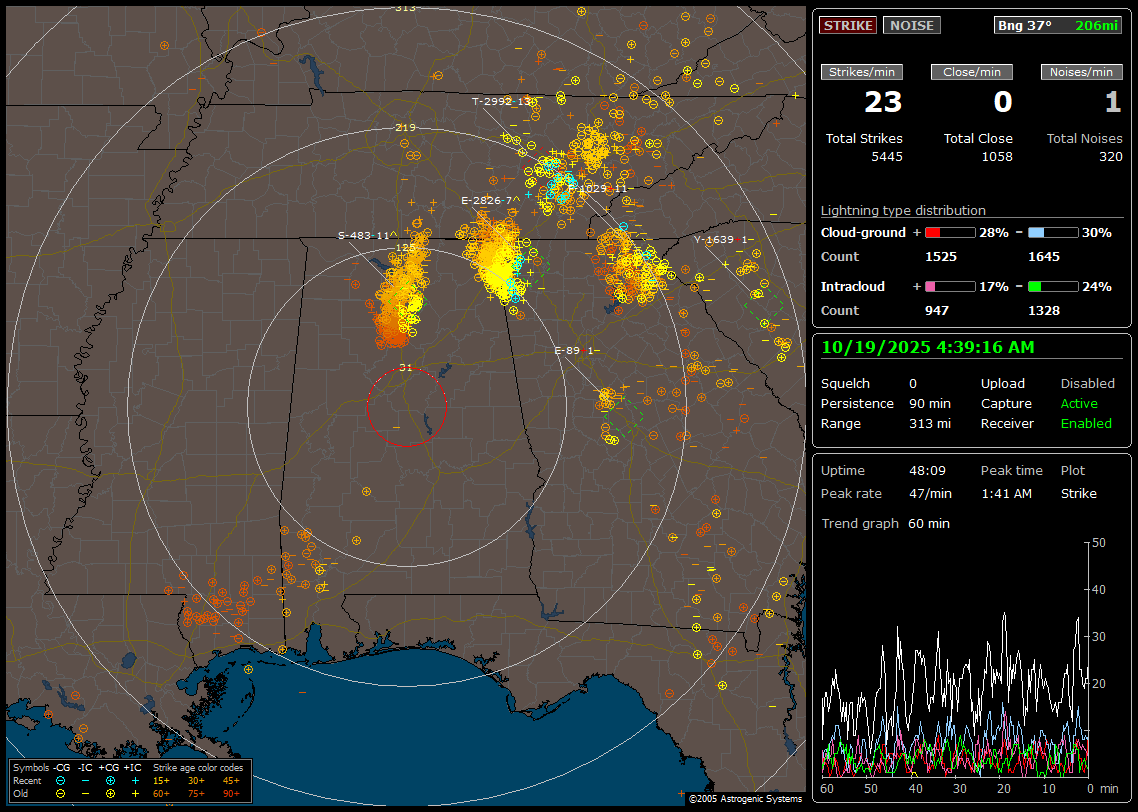Click storm cell label E-2826-7
This screenshot has height=812, width=1138.
(x=487, y=201)
